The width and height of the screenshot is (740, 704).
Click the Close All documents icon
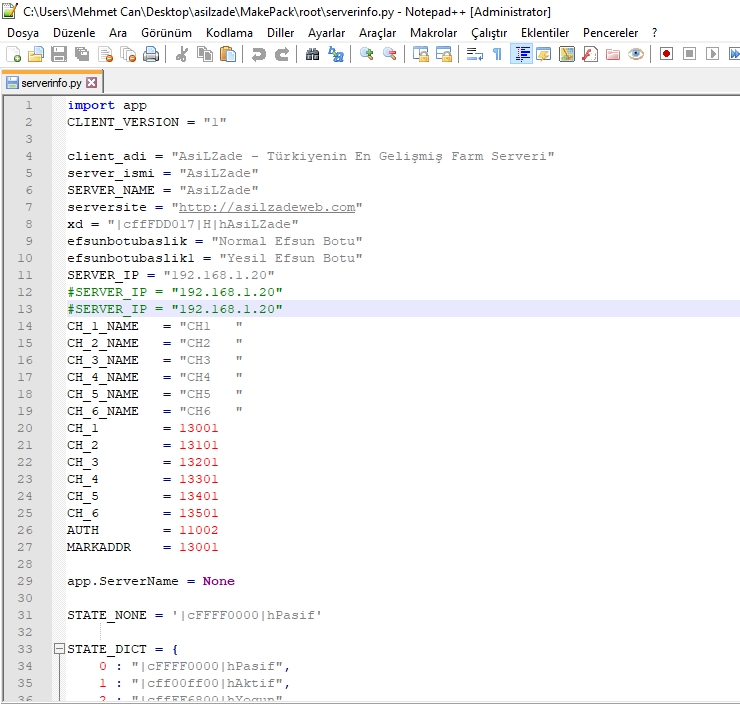click(128, 54)
